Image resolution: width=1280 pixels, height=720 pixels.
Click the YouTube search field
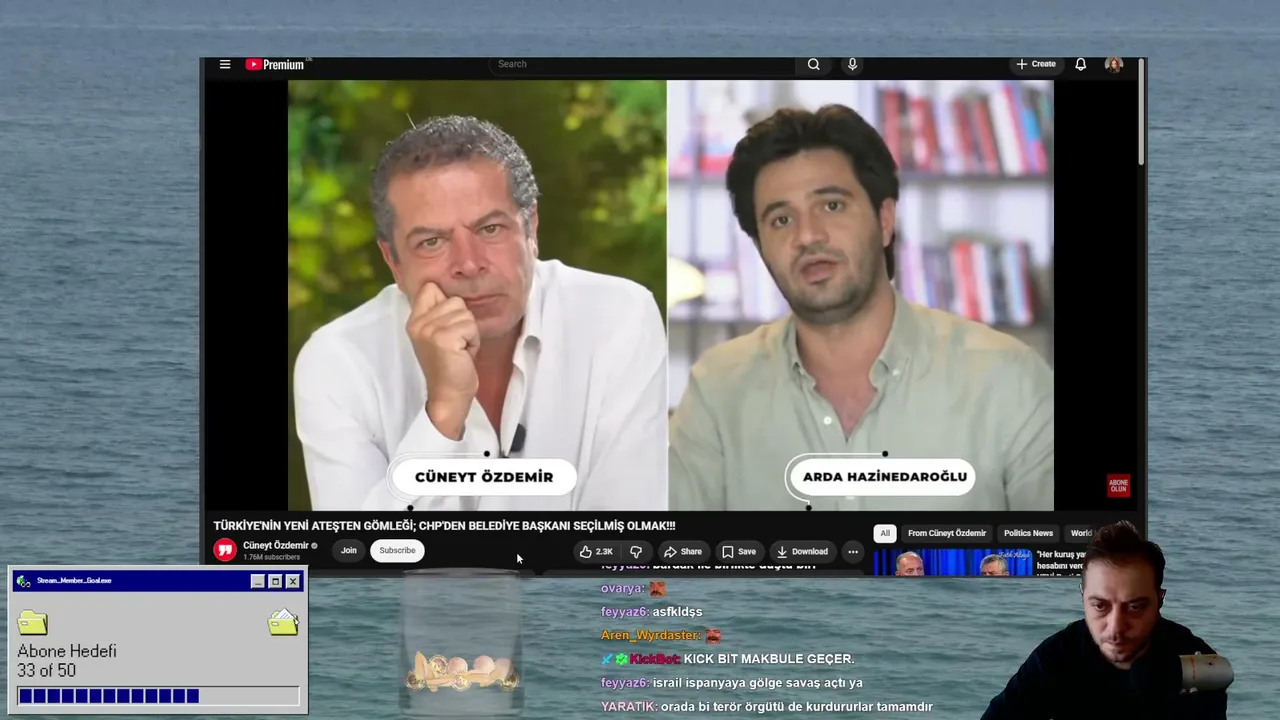click(642, 64)
